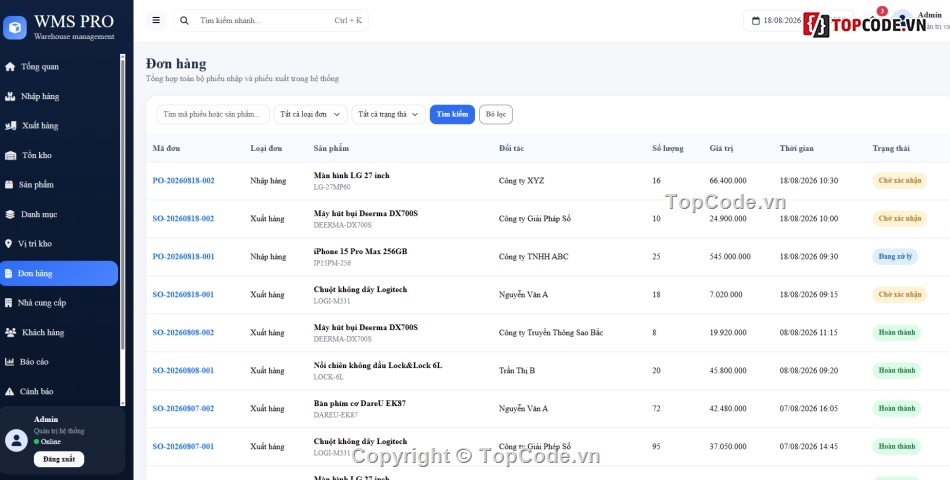Click the Nhập hàng boxes icon
Image resolution: width=950 pixels, height=480 pixels.
click(10, 96)
